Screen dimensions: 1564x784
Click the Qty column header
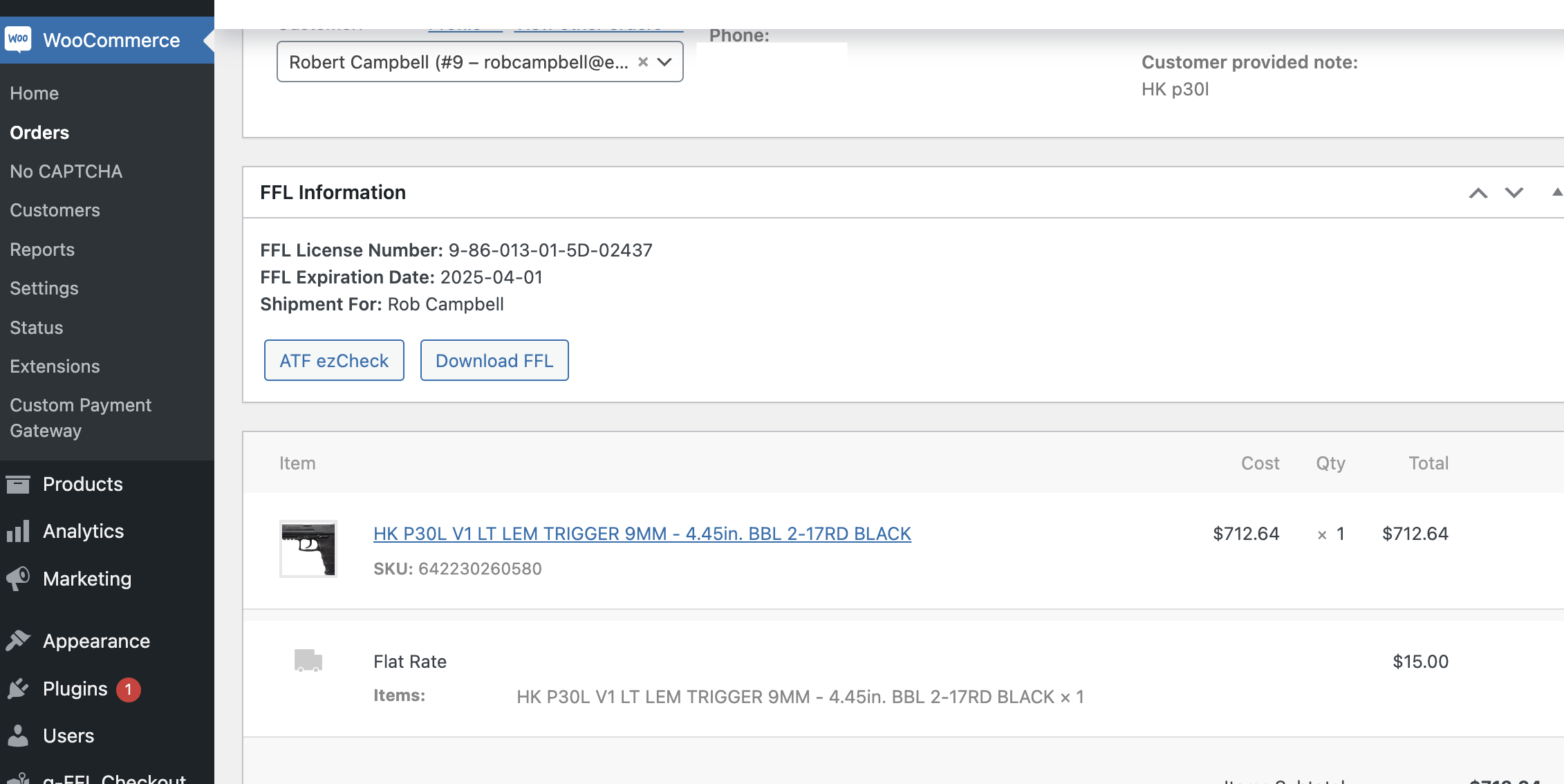[1330, 463]
